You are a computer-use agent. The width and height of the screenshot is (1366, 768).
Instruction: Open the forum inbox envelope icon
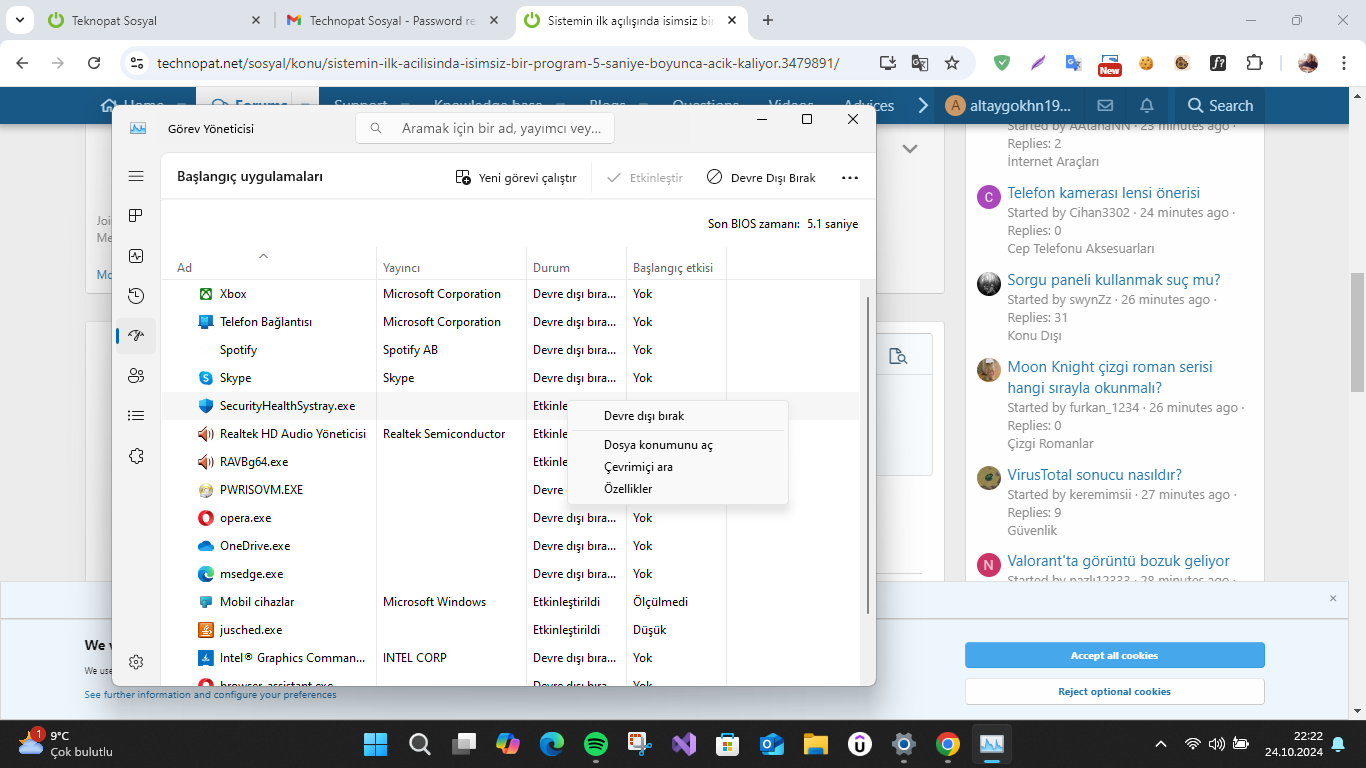(1105, 105)
